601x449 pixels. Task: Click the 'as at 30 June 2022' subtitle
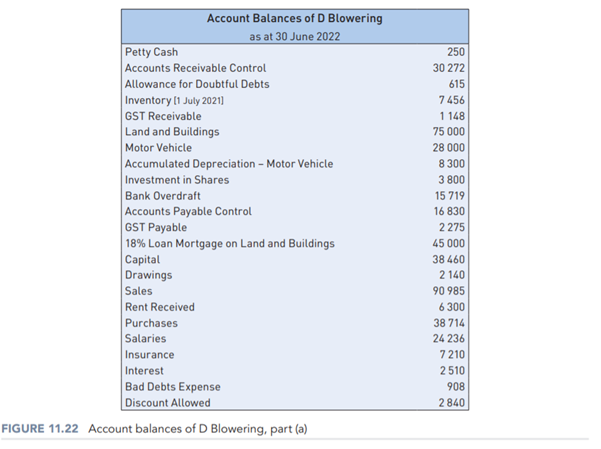[294, 38]
